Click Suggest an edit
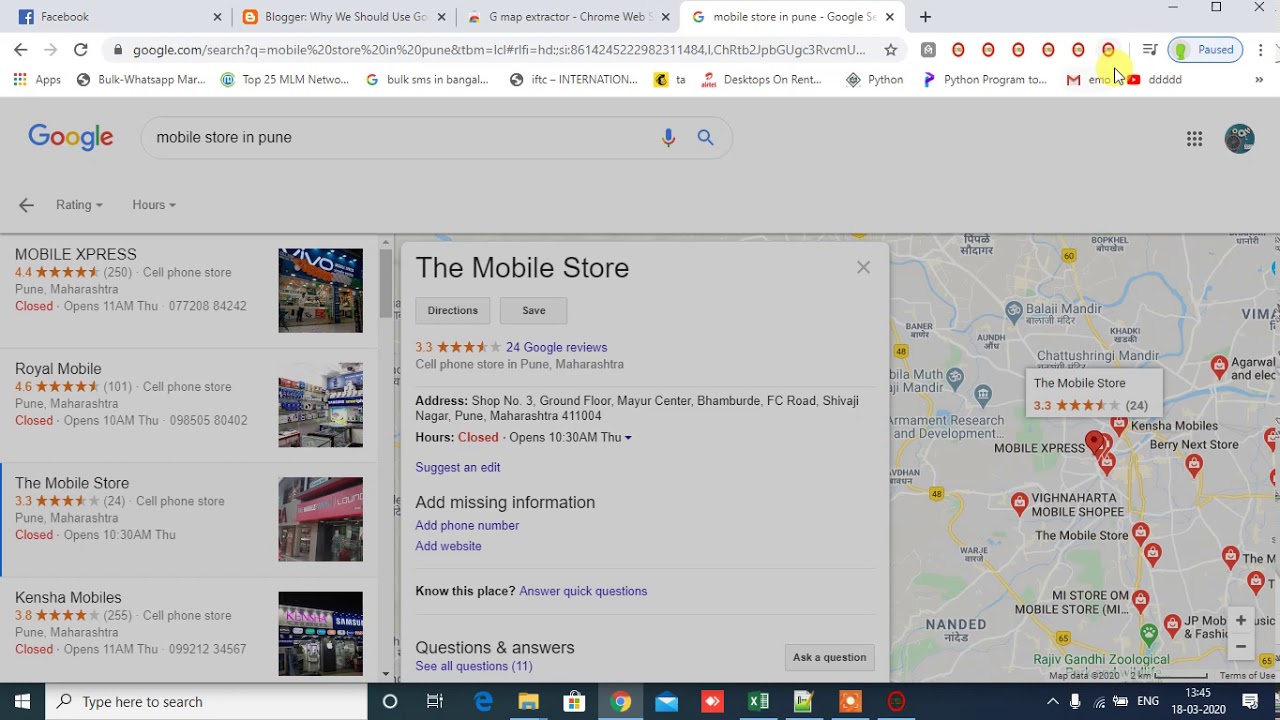 click(458, 467)
